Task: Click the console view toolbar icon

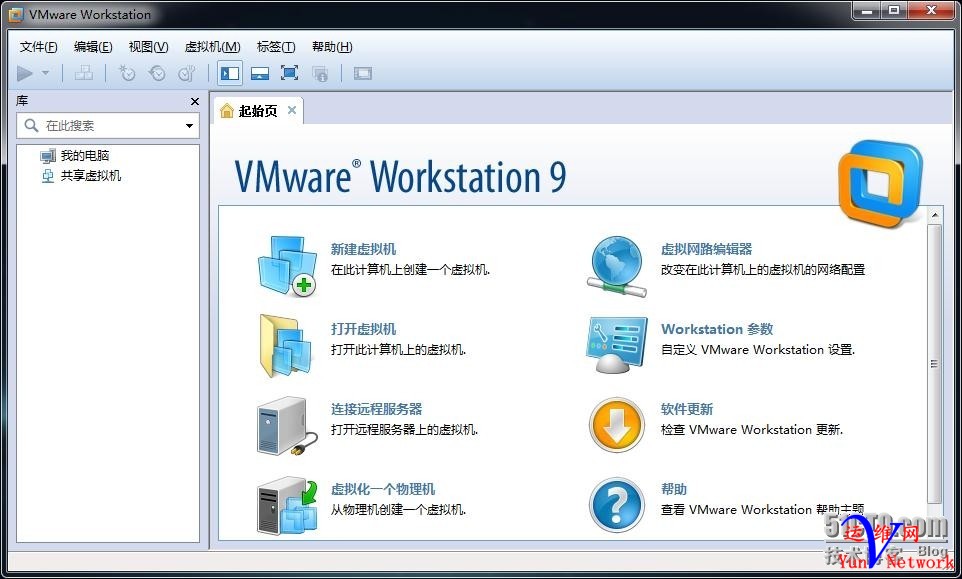Action: (x=363, y=74)
